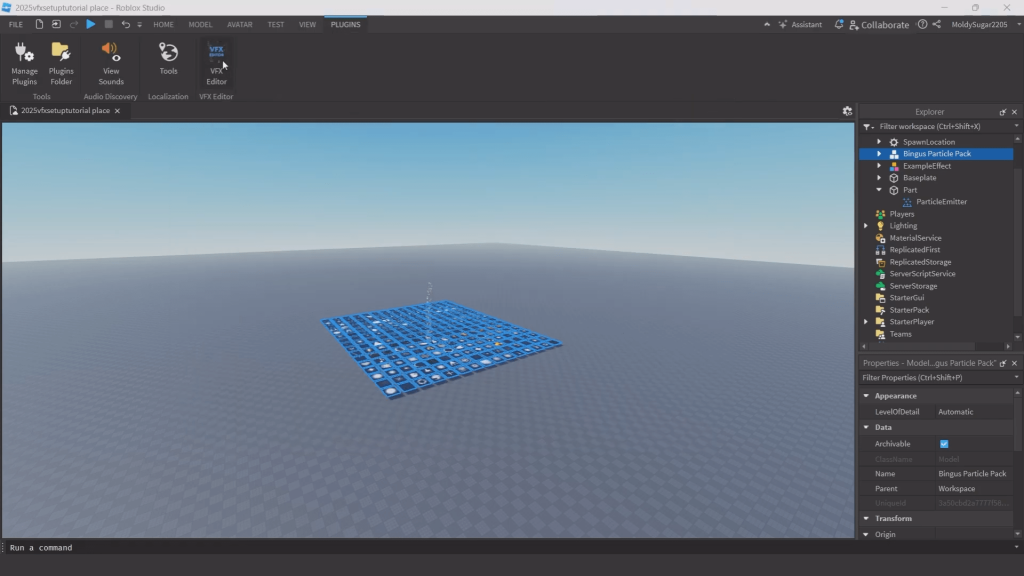Viewport: 1024px width, 576px height.
Task: Start playtest with the Play button
Action: pos(91,24)
